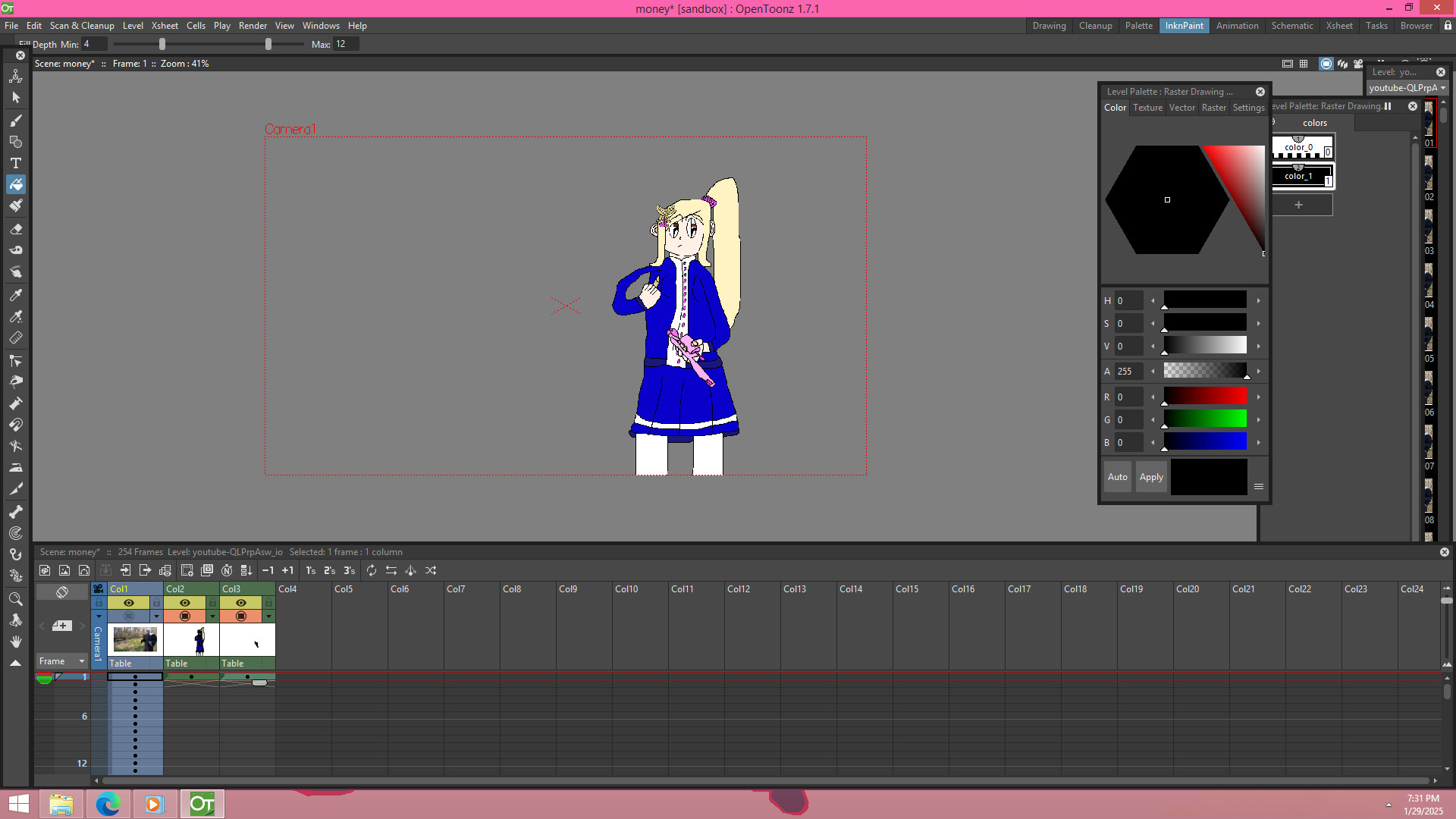The width and height of the screenshot is (1456, 819).
Task: Select the Eraser tool
Action: coord(15,228)
